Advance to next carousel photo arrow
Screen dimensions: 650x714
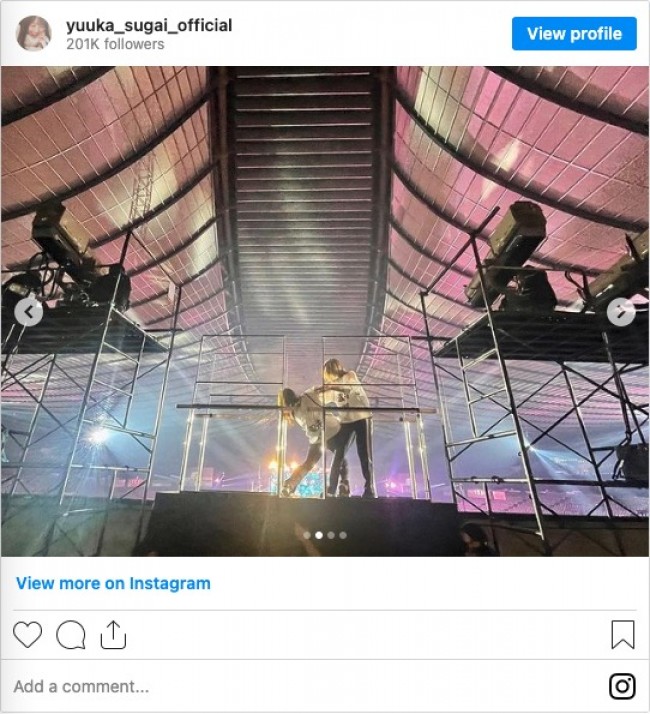621,312
